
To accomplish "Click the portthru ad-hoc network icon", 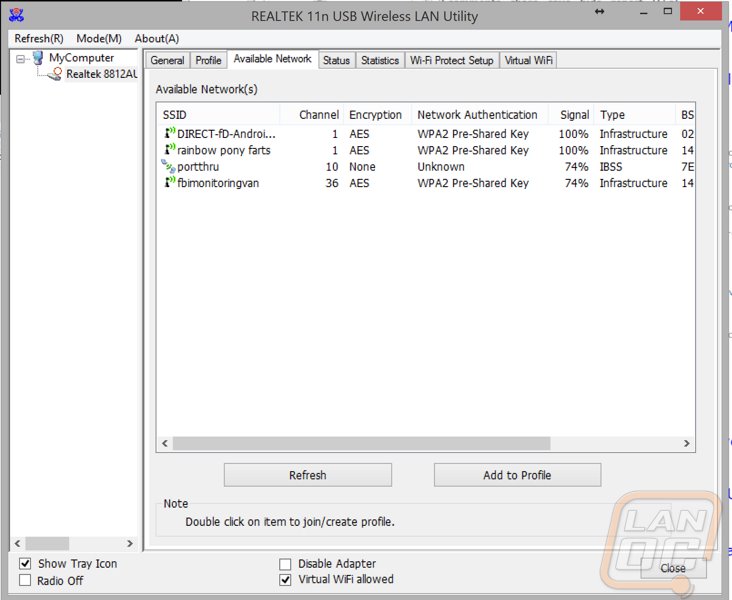I will click(169, 166).
